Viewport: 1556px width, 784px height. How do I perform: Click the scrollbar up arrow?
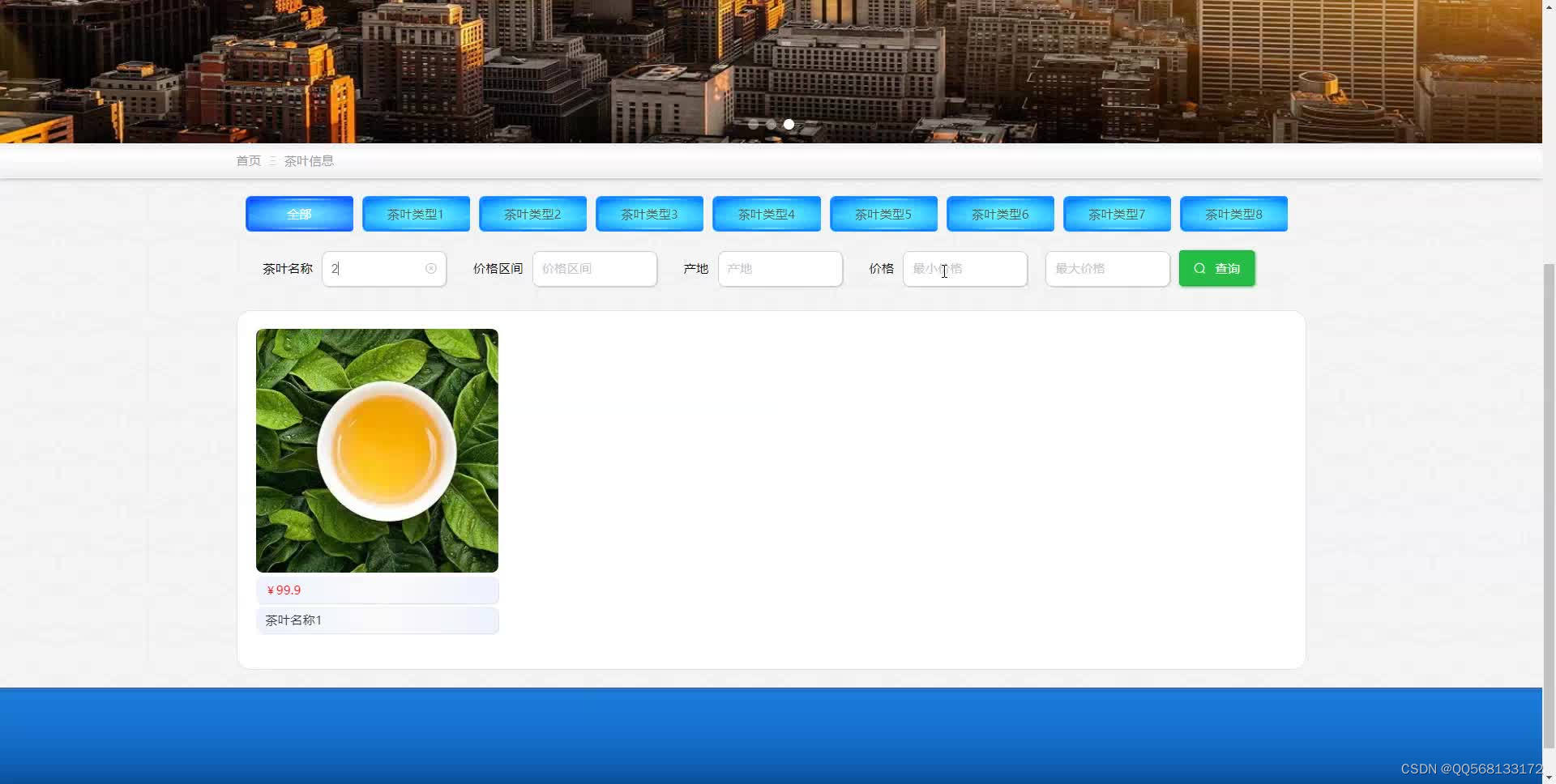(1549, 6)
